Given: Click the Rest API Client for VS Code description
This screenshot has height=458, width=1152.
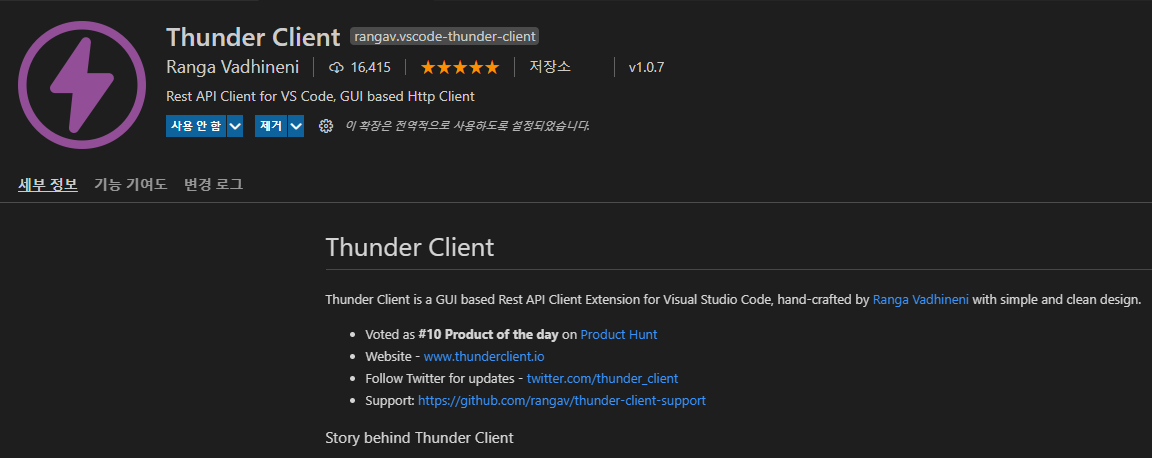Looking at the screenshot, I should pos(320,96).
